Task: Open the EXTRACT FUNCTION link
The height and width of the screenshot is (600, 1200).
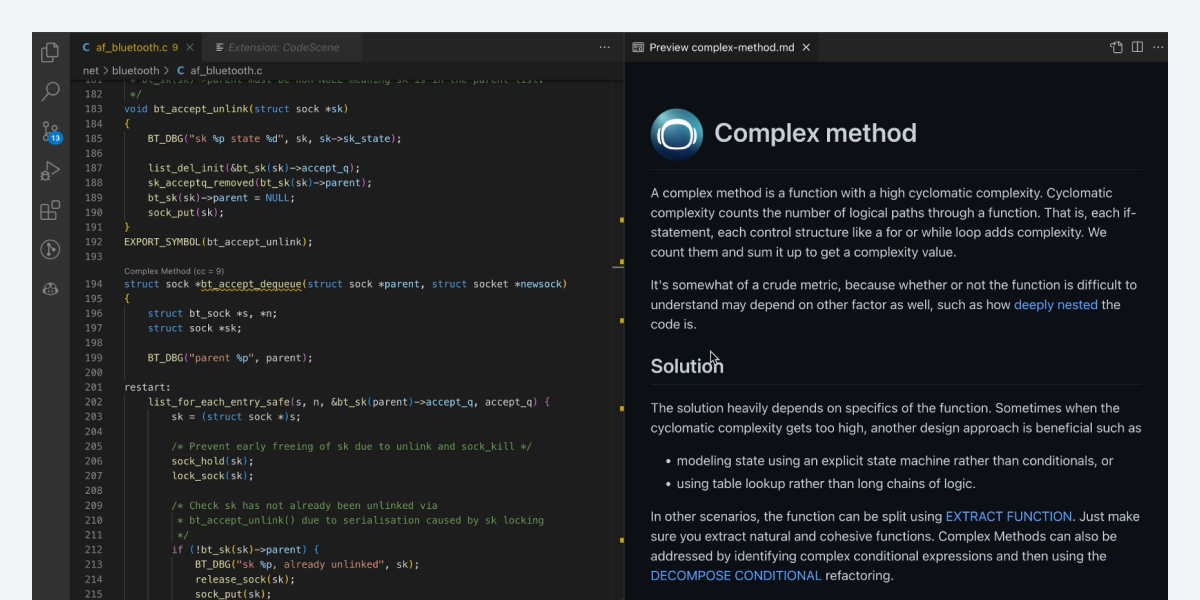Action: (1008, 516)
